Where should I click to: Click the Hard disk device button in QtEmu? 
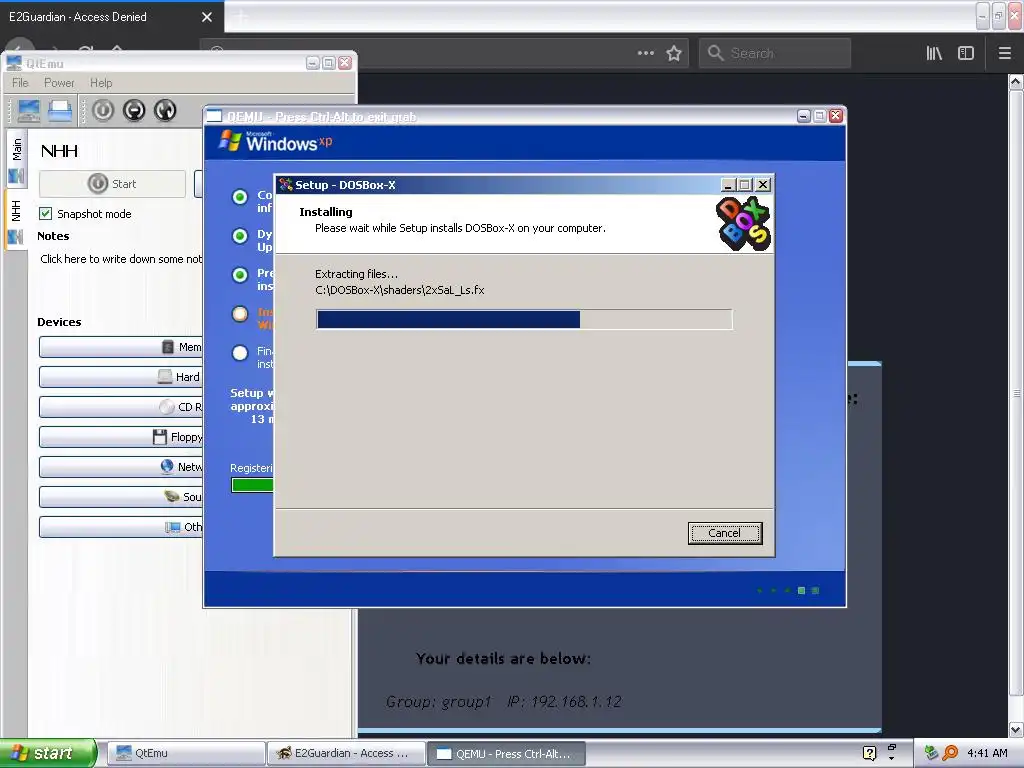tap(121, 377)
